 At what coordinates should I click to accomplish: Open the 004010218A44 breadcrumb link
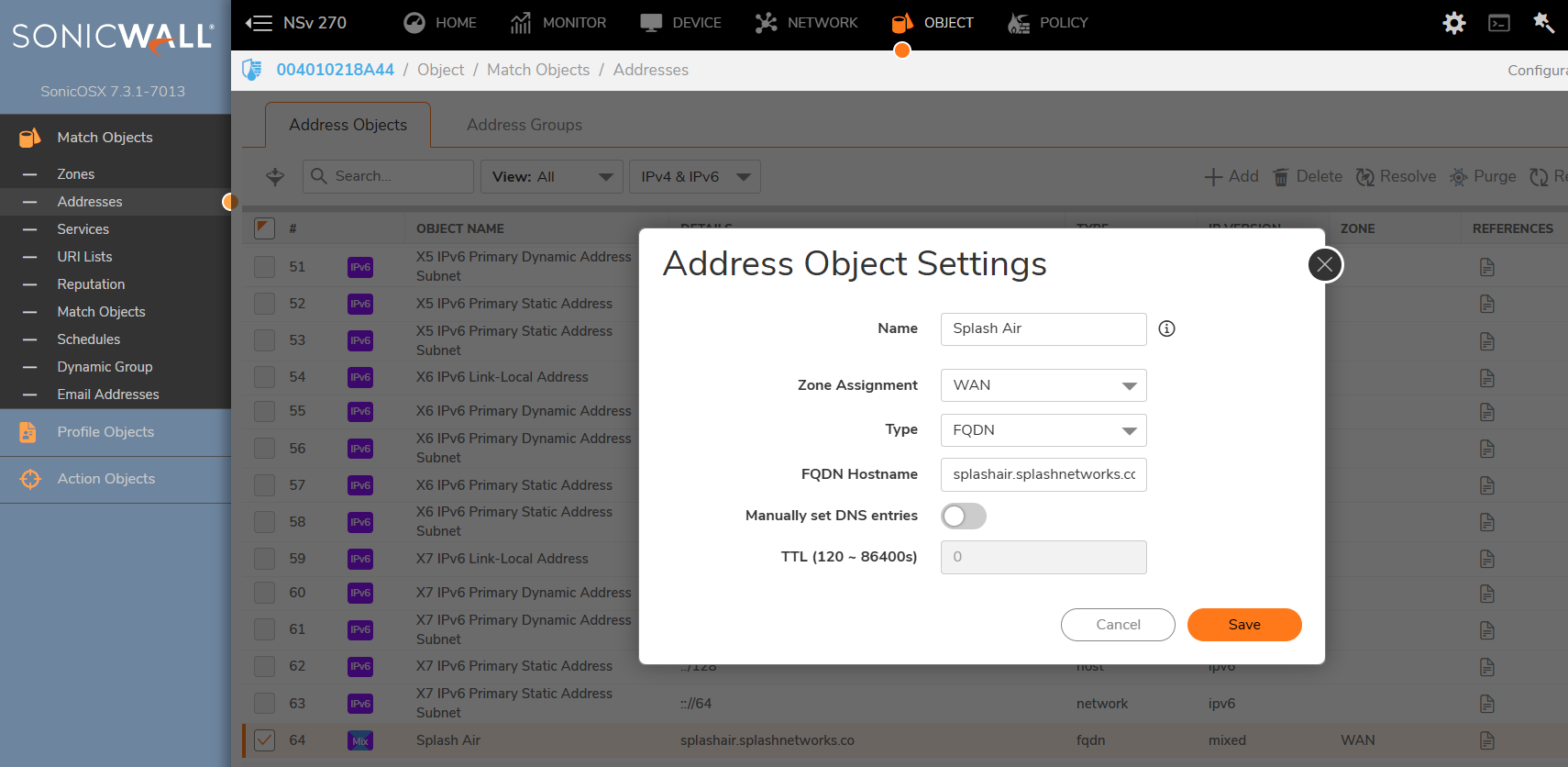tap(336, 70)
